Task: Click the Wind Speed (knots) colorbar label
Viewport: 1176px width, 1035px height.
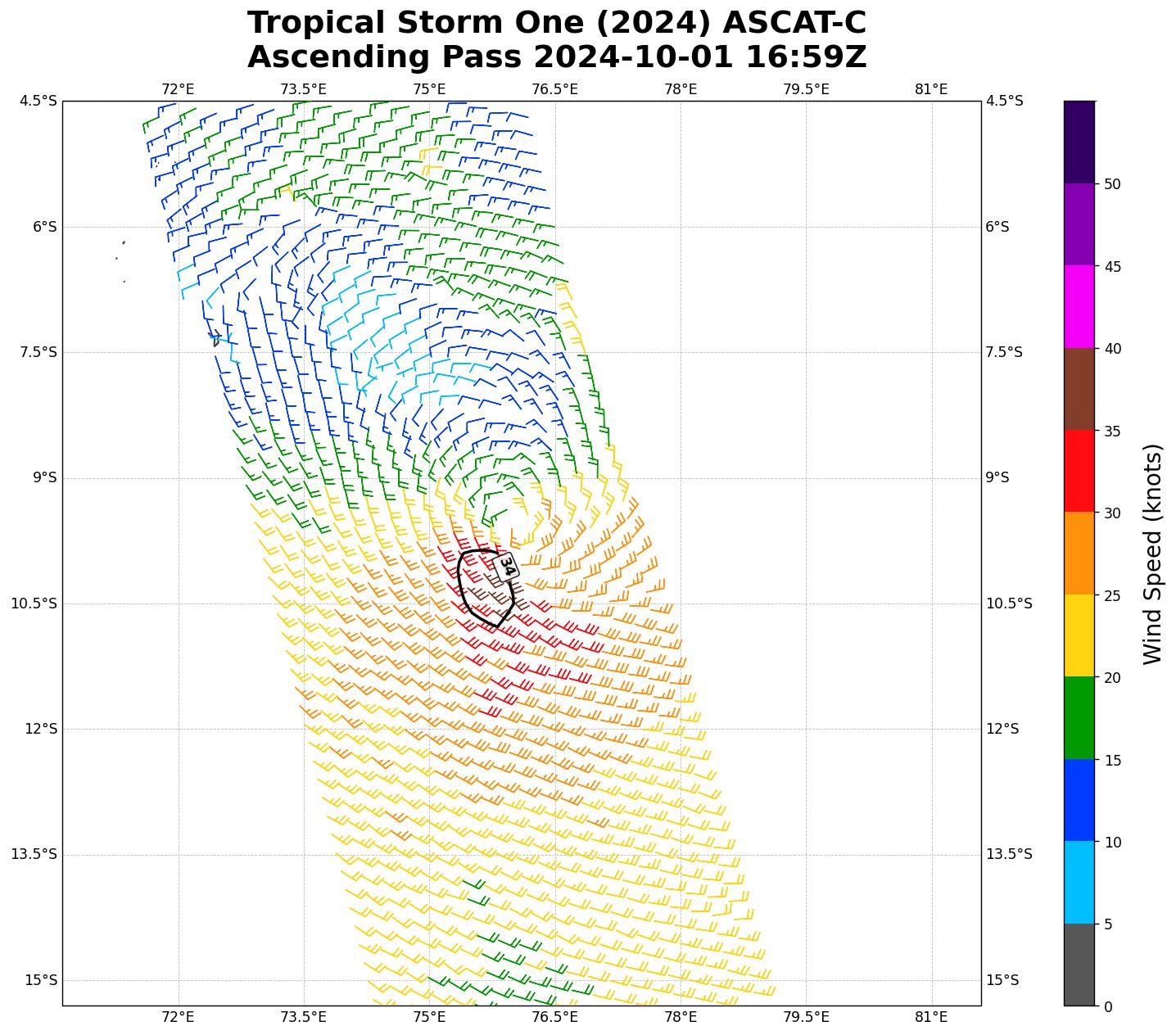Action: coord(1152,554)
